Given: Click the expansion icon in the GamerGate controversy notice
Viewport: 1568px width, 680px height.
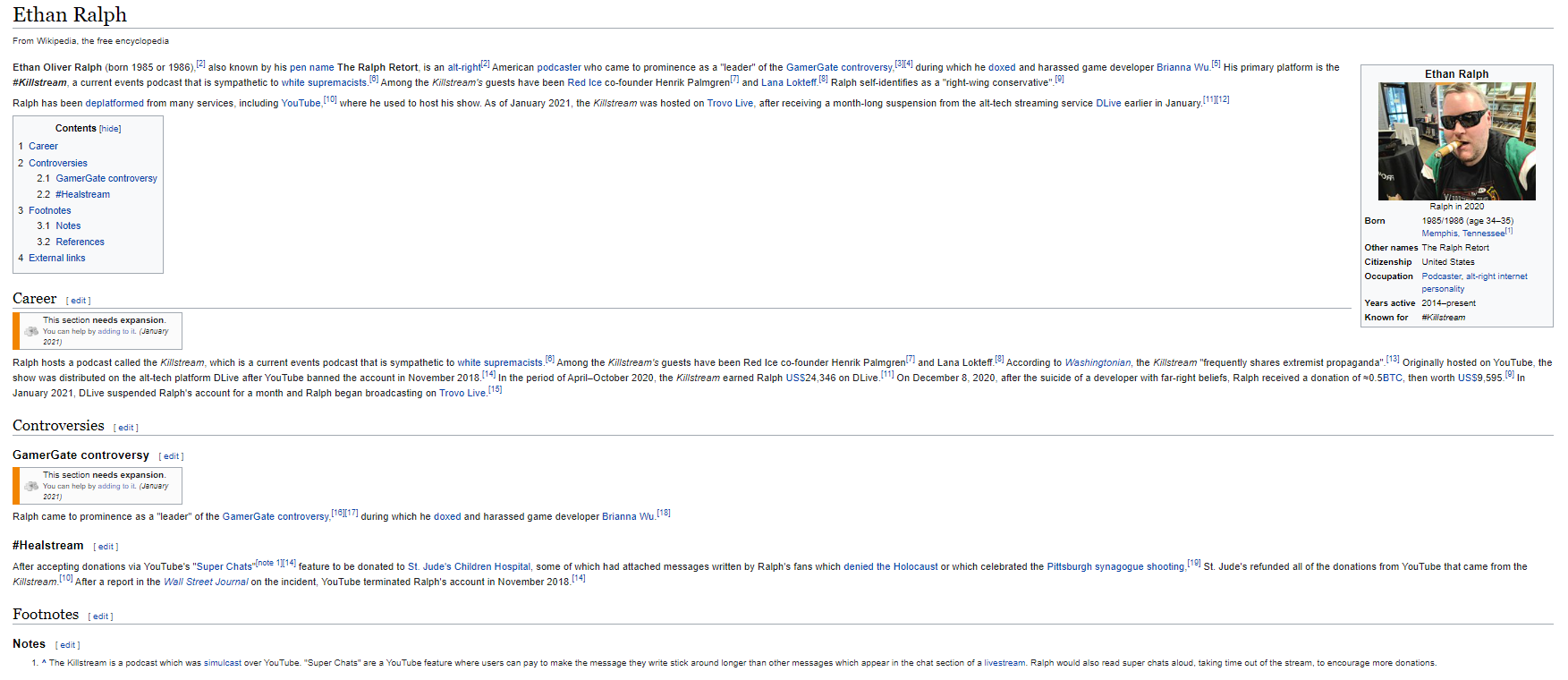Looking at the screenshot, I should coord(31,486).
